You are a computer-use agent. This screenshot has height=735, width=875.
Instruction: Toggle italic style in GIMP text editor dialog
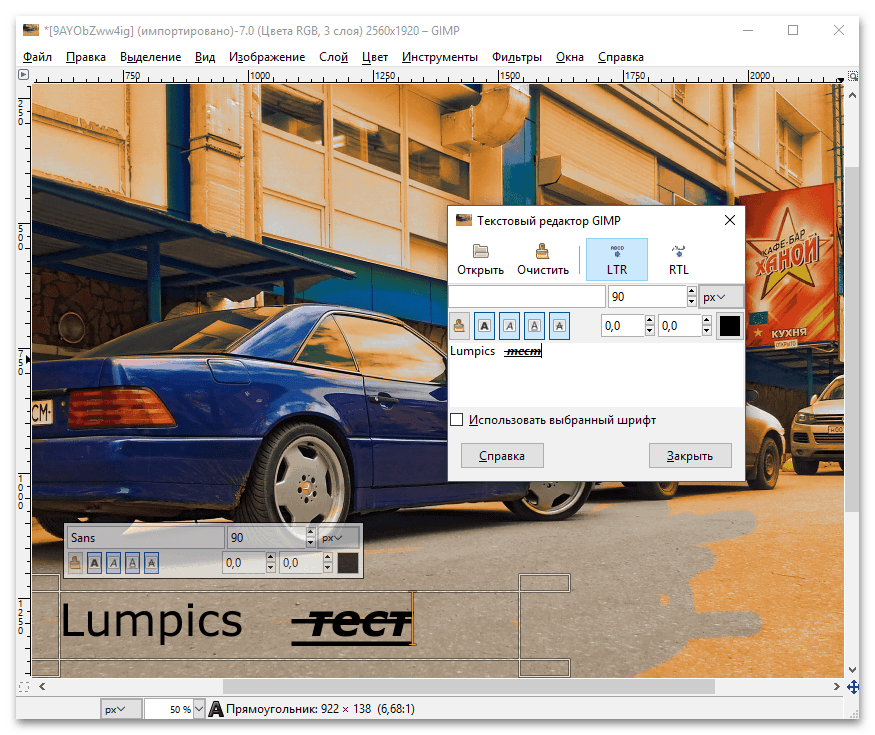tap(509, 325)
